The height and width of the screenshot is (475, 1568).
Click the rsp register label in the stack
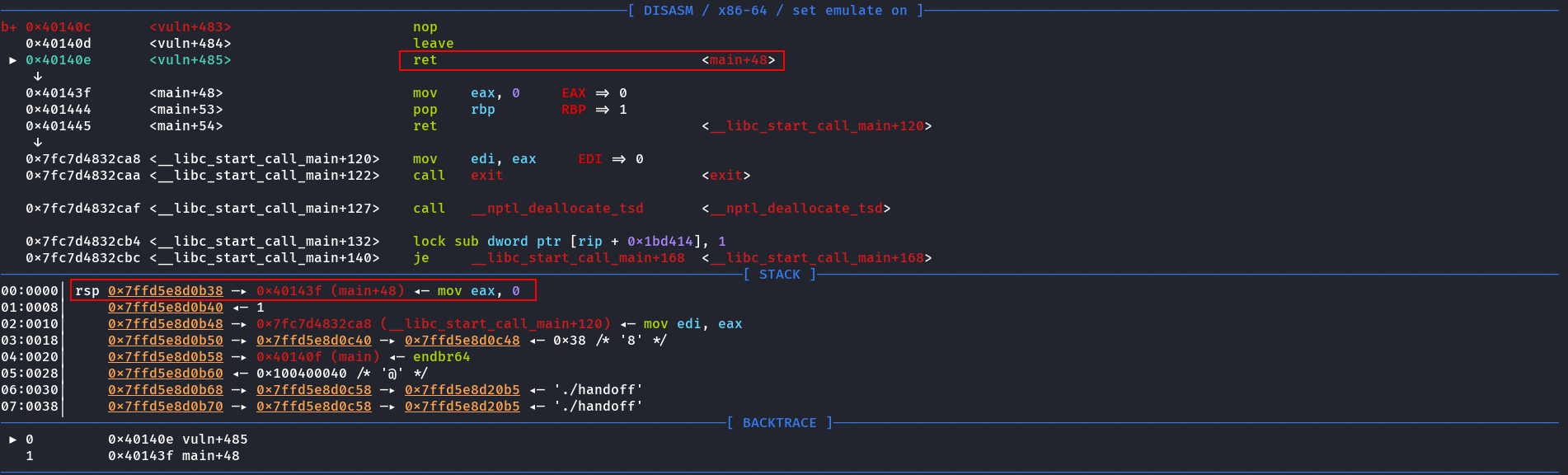point(87,291)
